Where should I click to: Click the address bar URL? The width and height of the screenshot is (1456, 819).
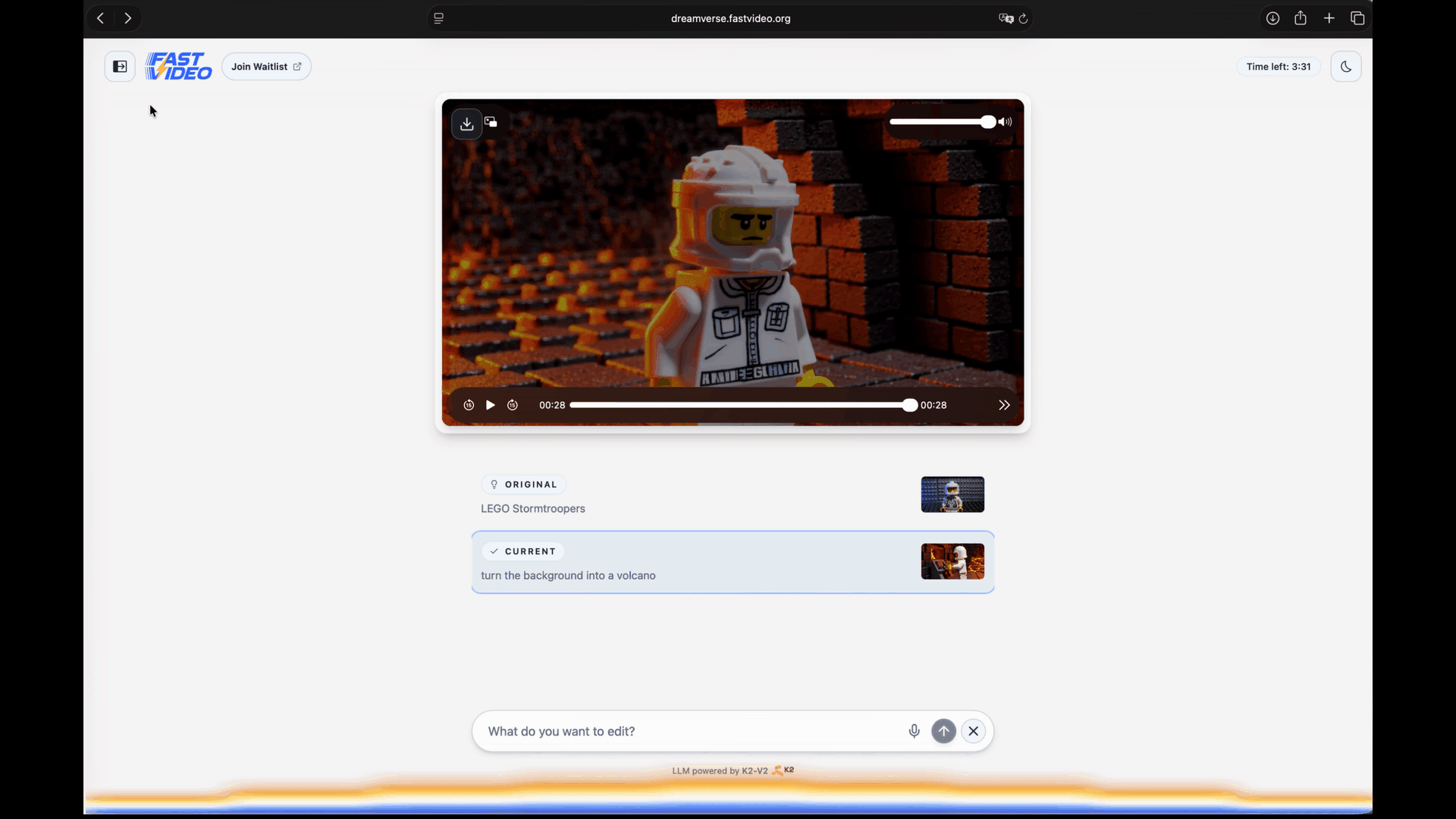pyautogui.click(x=731, y=18)
